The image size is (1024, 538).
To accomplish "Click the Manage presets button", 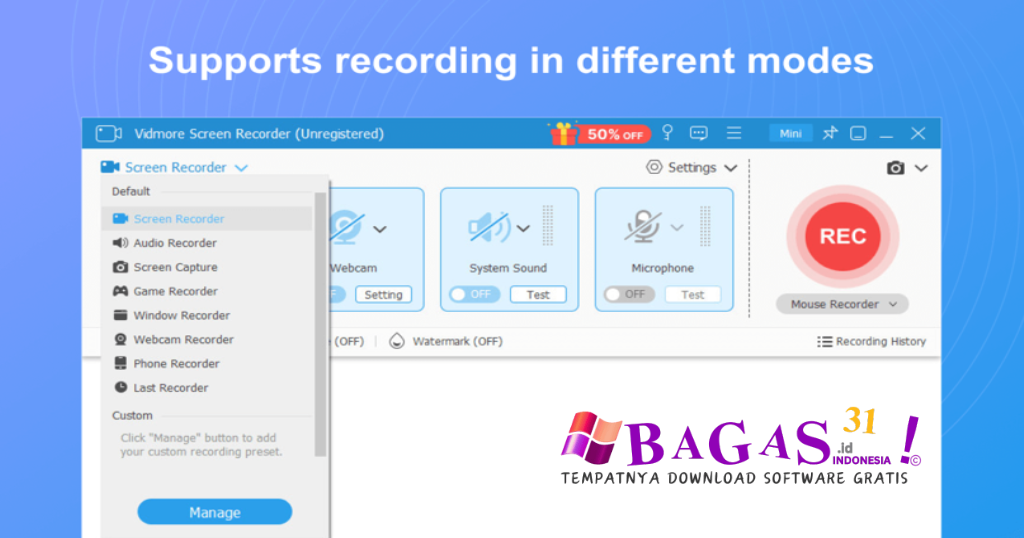I will [215, 512].
